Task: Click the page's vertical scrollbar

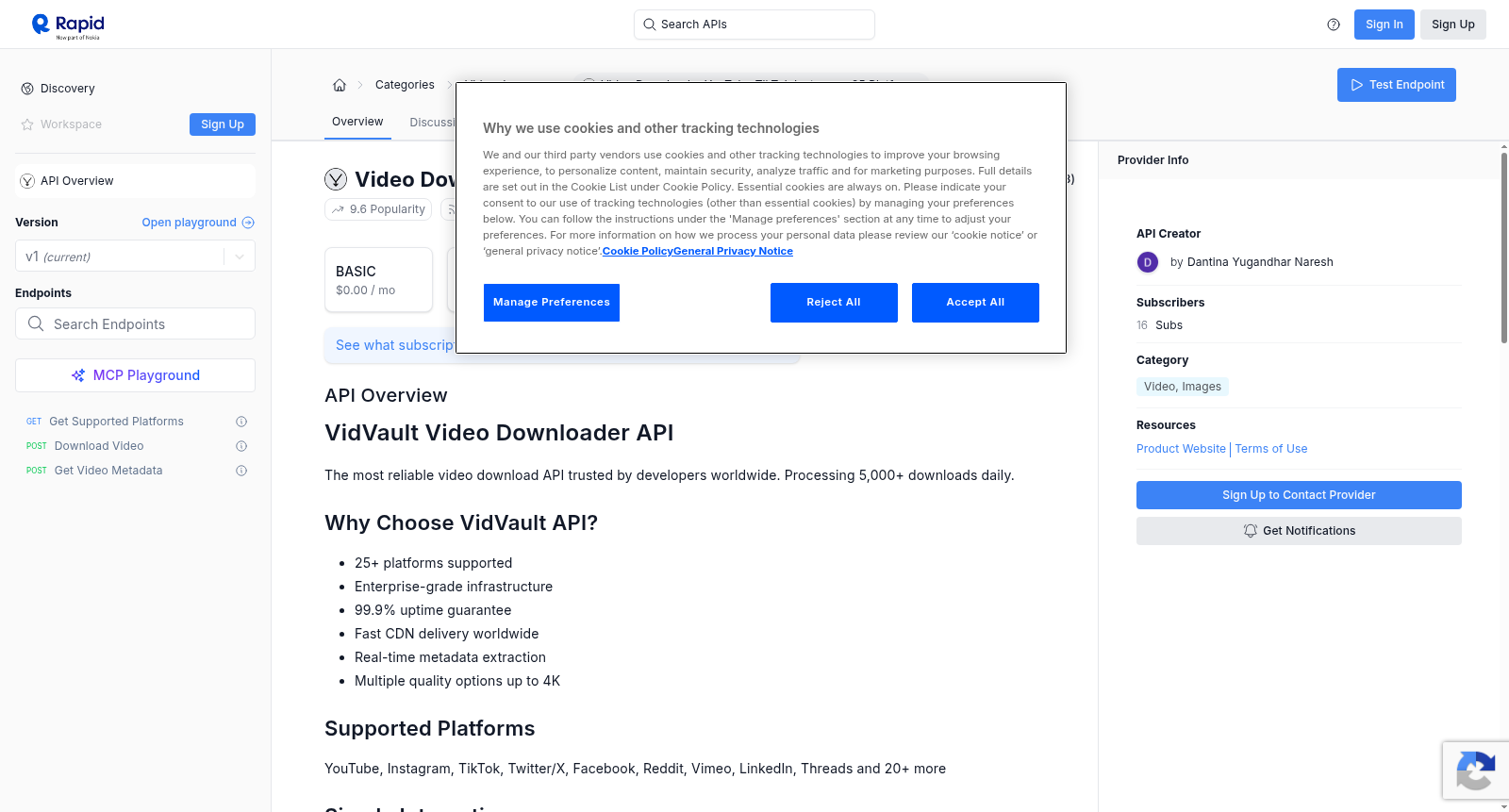Action: point(1503,247)
